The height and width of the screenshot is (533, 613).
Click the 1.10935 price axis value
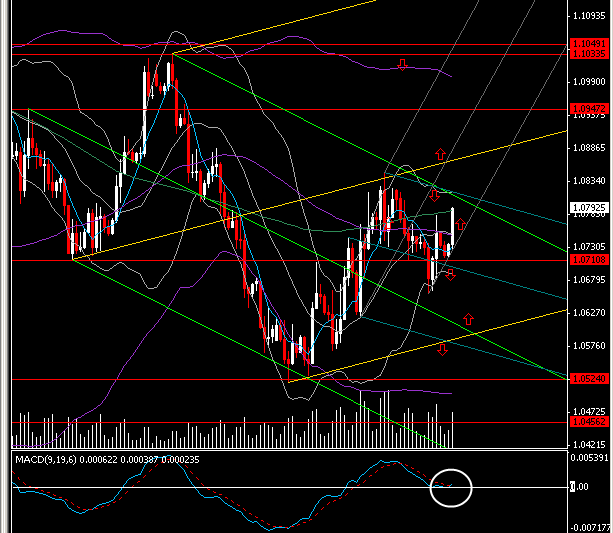click(589, 16)
